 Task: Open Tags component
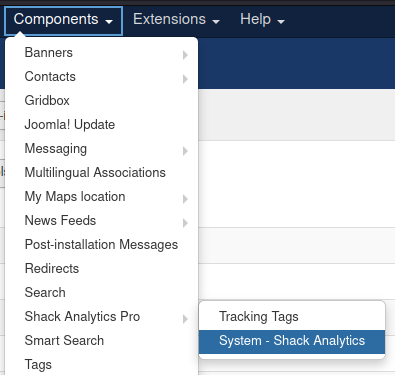(x=102, y=364)
